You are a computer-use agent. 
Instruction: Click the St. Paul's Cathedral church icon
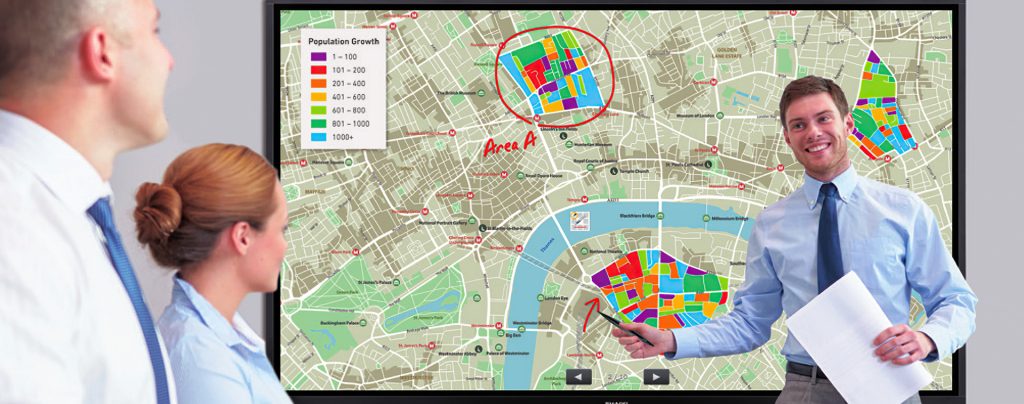point(708,164)
